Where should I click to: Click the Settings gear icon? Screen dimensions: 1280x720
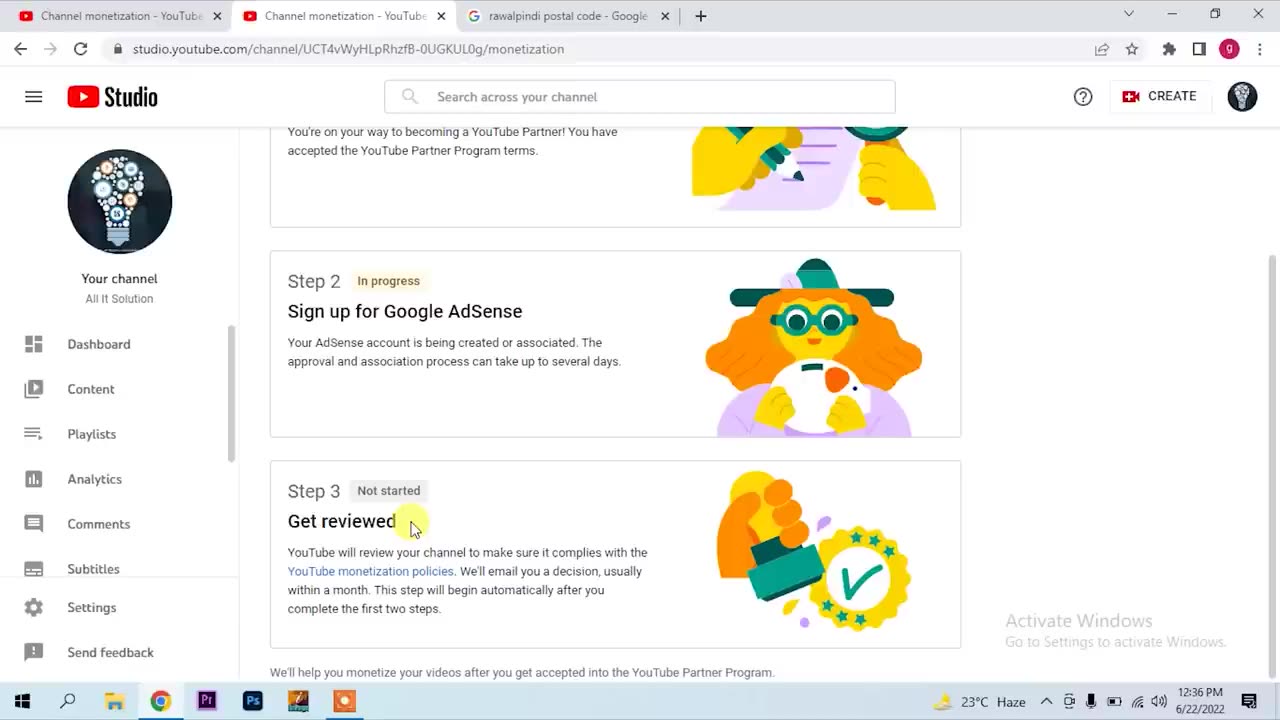(34, 608)
